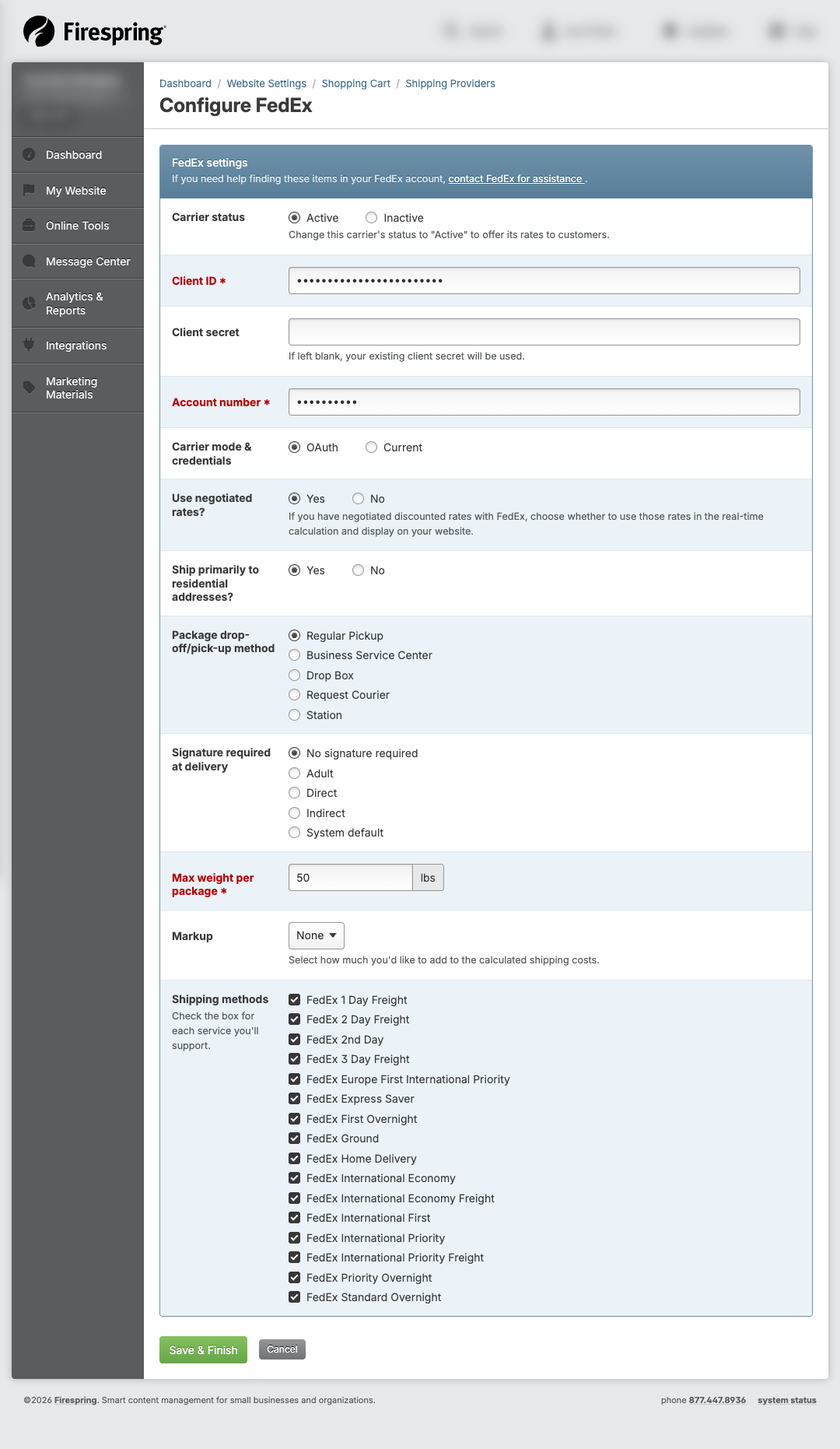Click the Message Center chat bubble icon

click(29, 261)
